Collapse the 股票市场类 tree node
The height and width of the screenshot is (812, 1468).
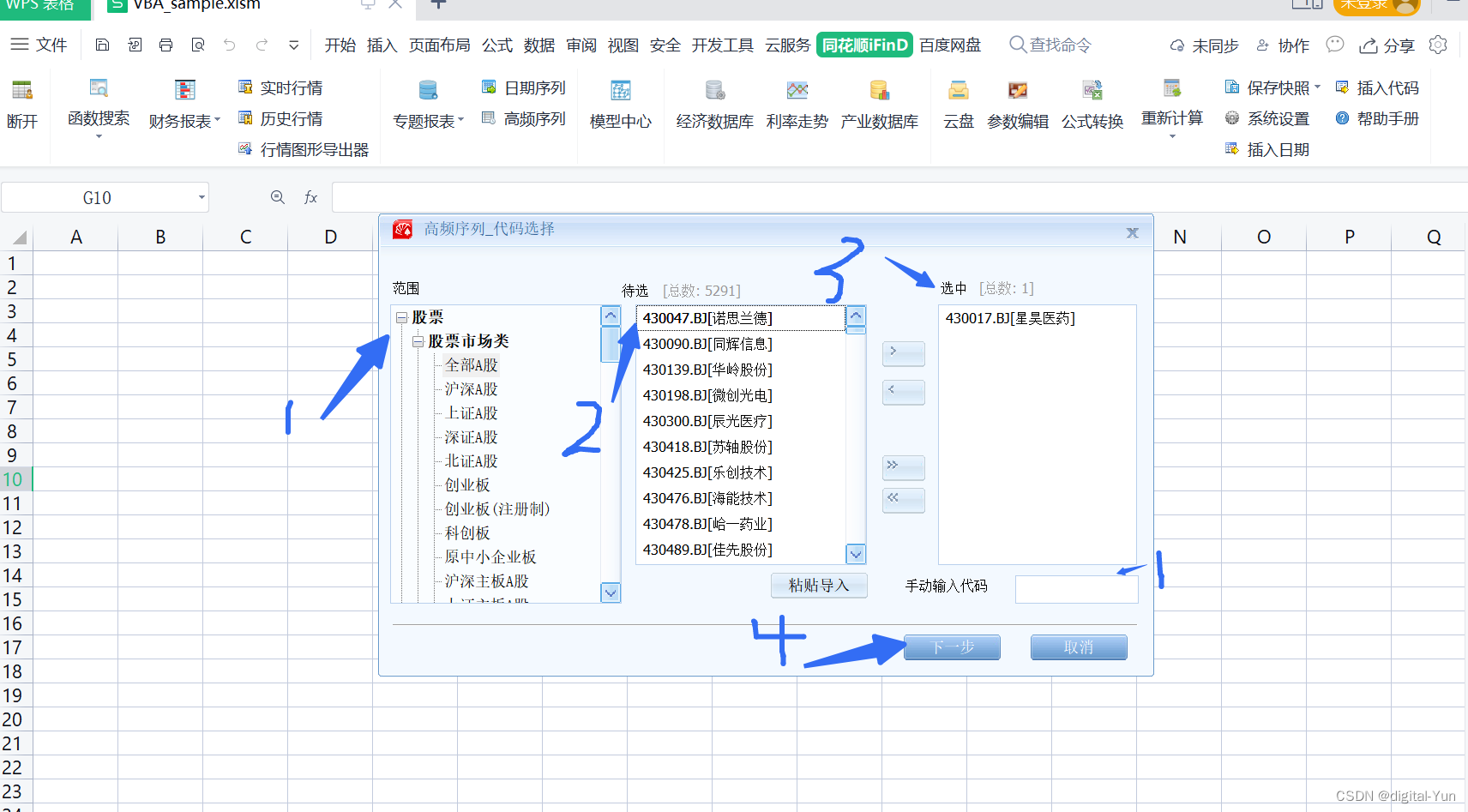coord(418,341)
